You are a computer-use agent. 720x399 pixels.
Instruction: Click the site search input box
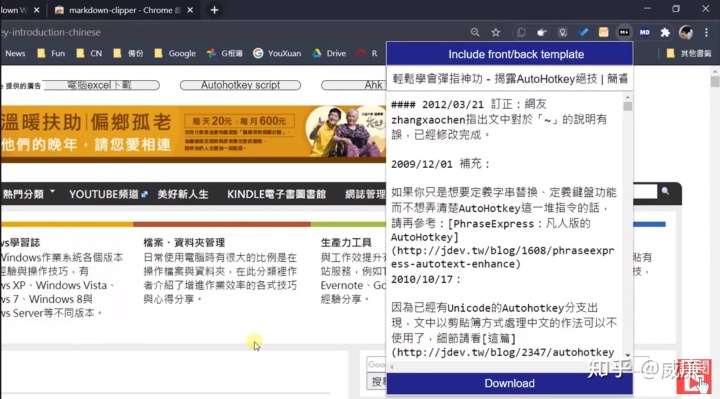point(645,192)
